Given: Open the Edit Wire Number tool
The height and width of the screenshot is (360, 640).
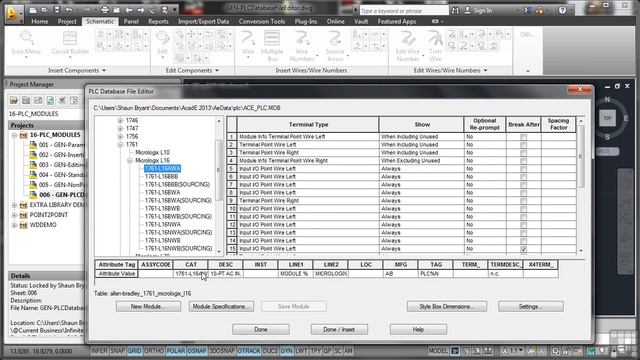Looking at the screenshot, I should [x=407, y=46].
